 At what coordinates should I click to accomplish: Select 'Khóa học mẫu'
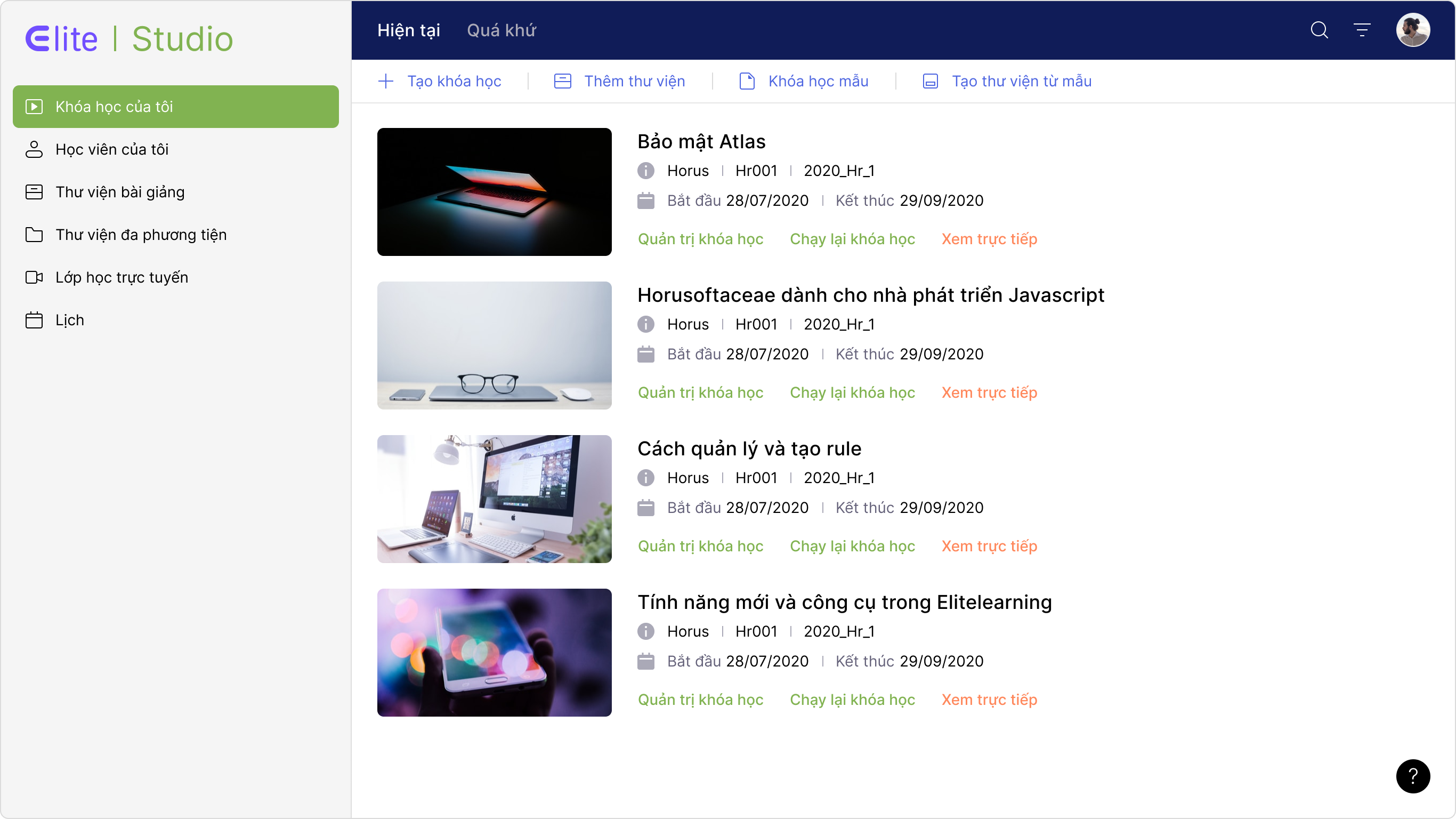803,81
